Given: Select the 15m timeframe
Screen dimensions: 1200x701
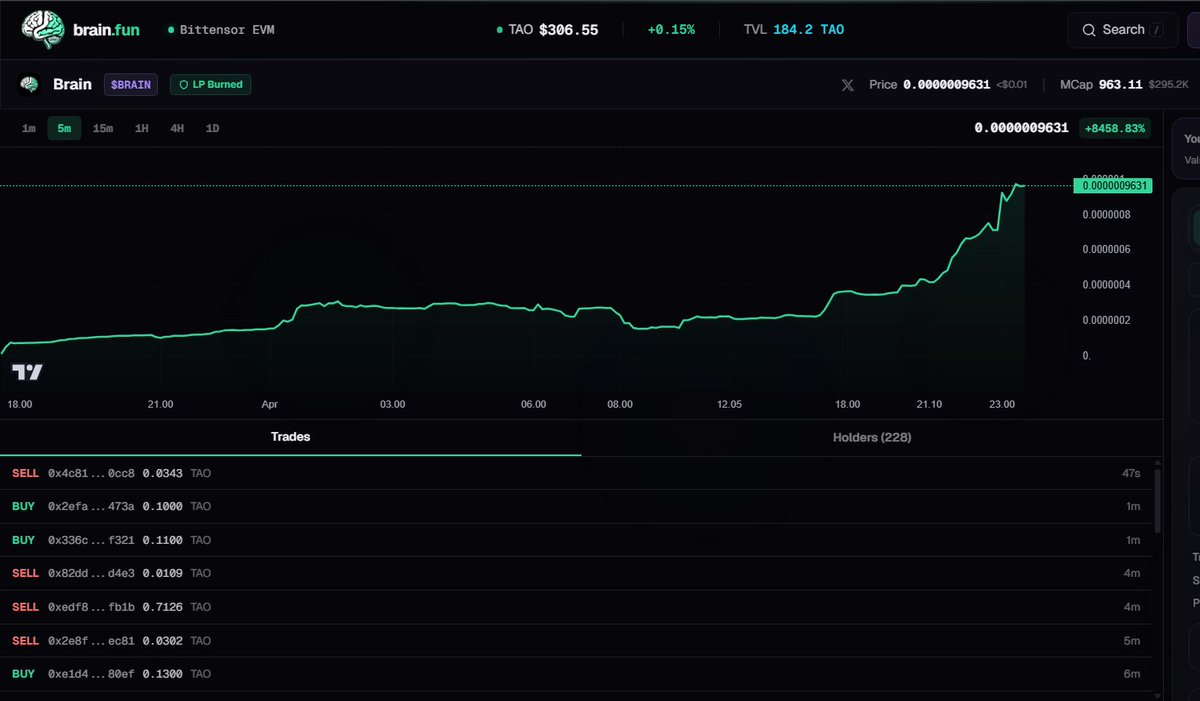Looking at the screenshot, I should (103, 128).
